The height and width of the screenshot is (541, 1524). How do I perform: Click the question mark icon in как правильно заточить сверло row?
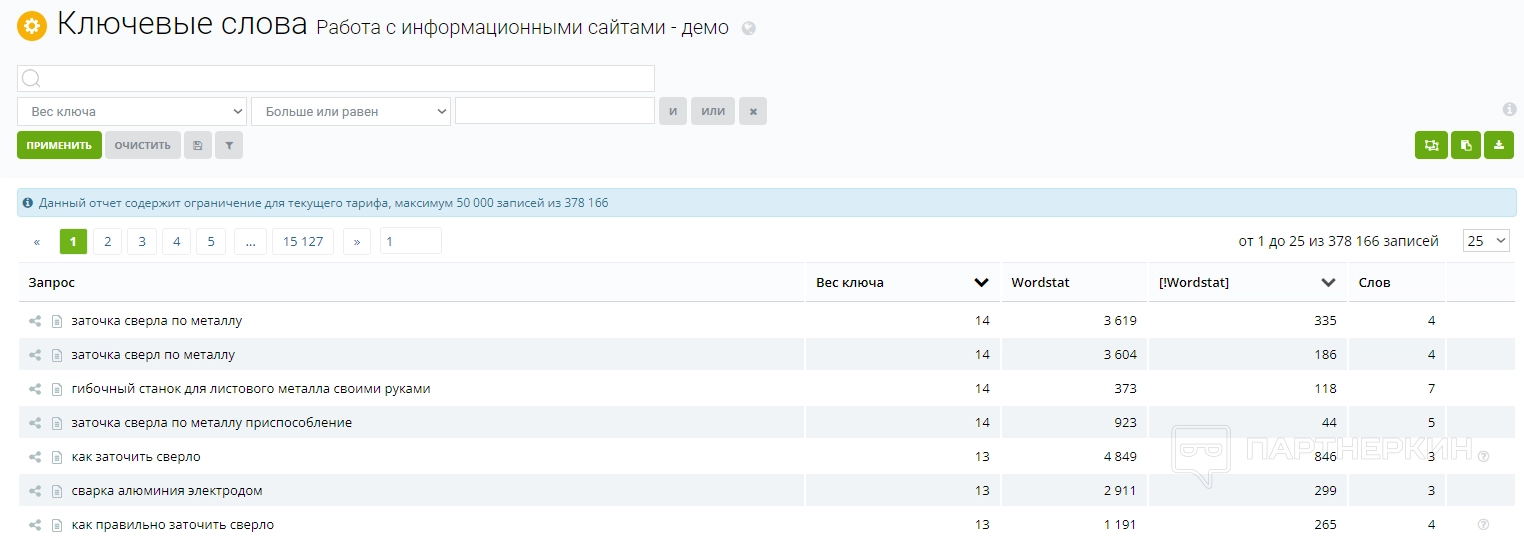click(1483, 524)
